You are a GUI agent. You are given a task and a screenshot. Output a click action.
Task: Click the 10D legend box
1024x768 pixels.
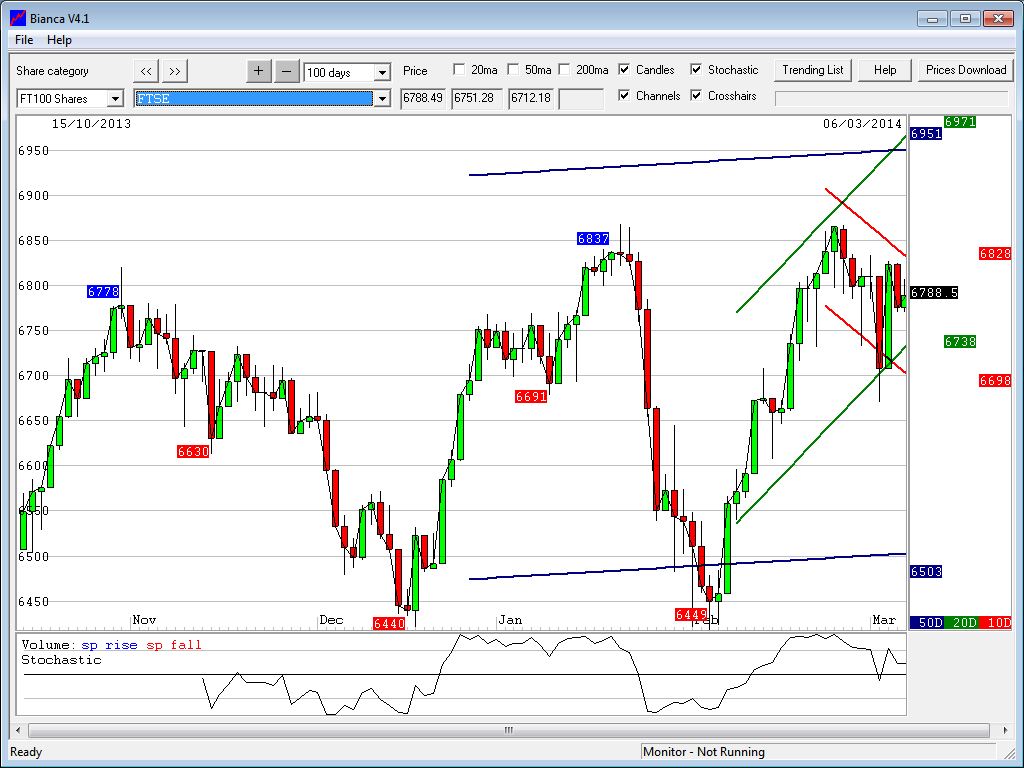pyautogui.click(x=995, y=622)
